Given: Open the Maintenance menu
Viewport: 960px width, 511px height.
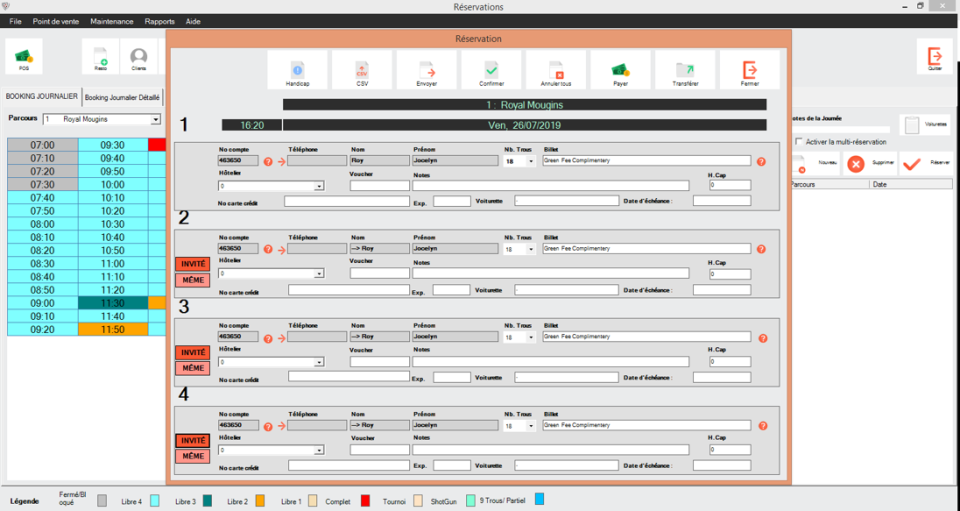Looking at the screenshot, I should (x=111, y=21).
